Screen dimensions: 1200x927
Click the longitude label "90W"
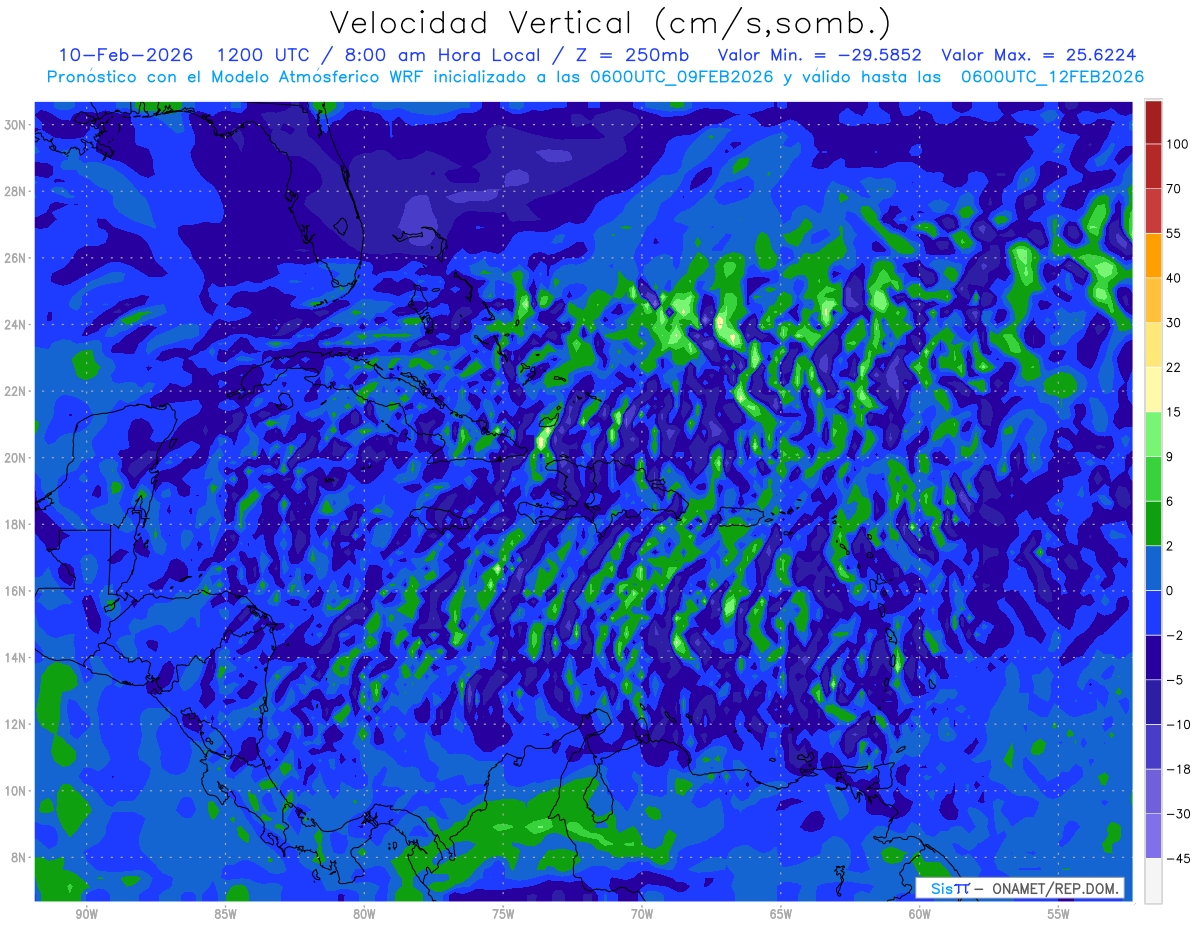click(x=86, y=915)
